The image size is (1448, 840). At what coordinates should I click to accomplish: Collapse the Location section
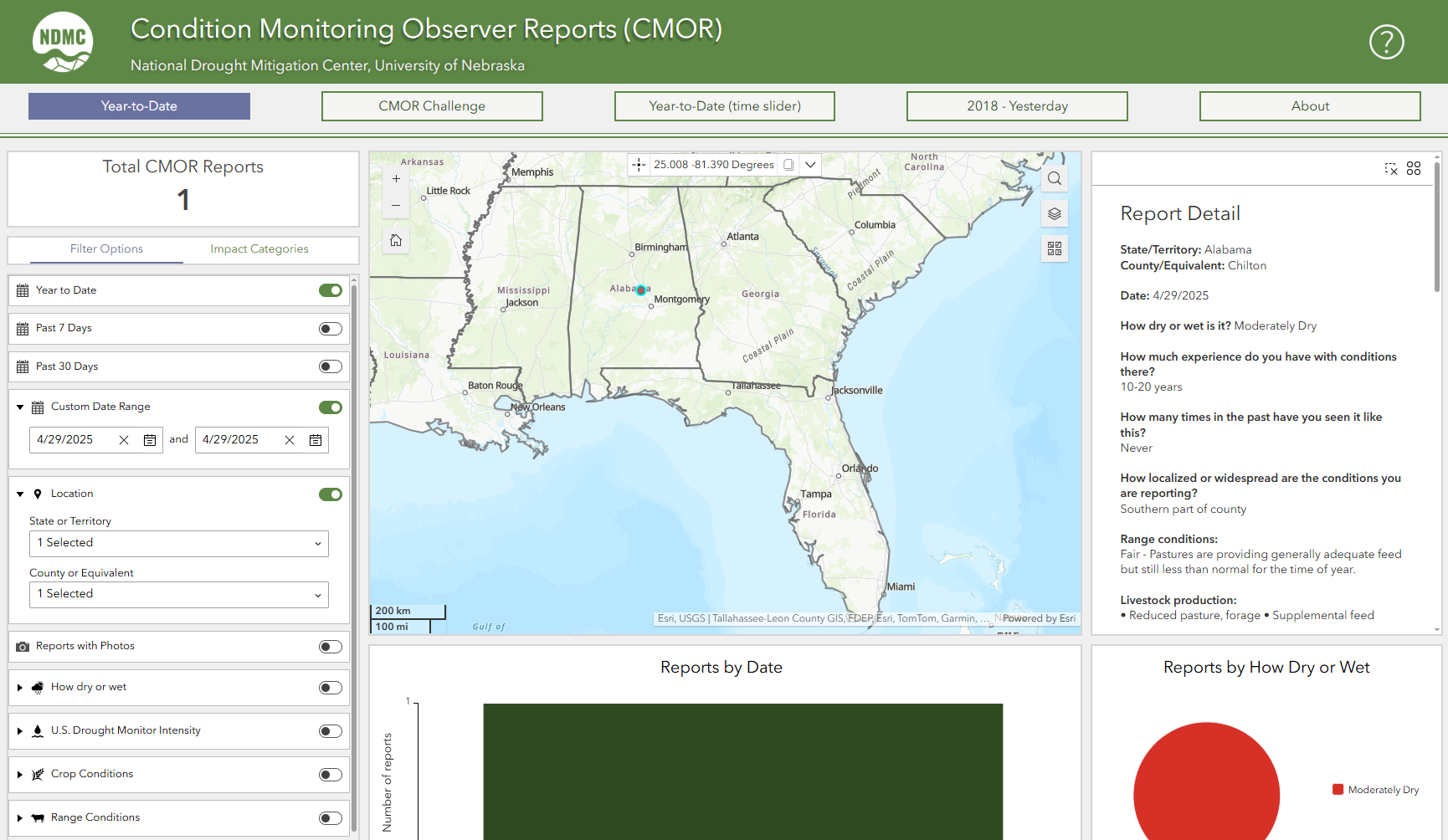pyautogui.click(x=20, y=494)
